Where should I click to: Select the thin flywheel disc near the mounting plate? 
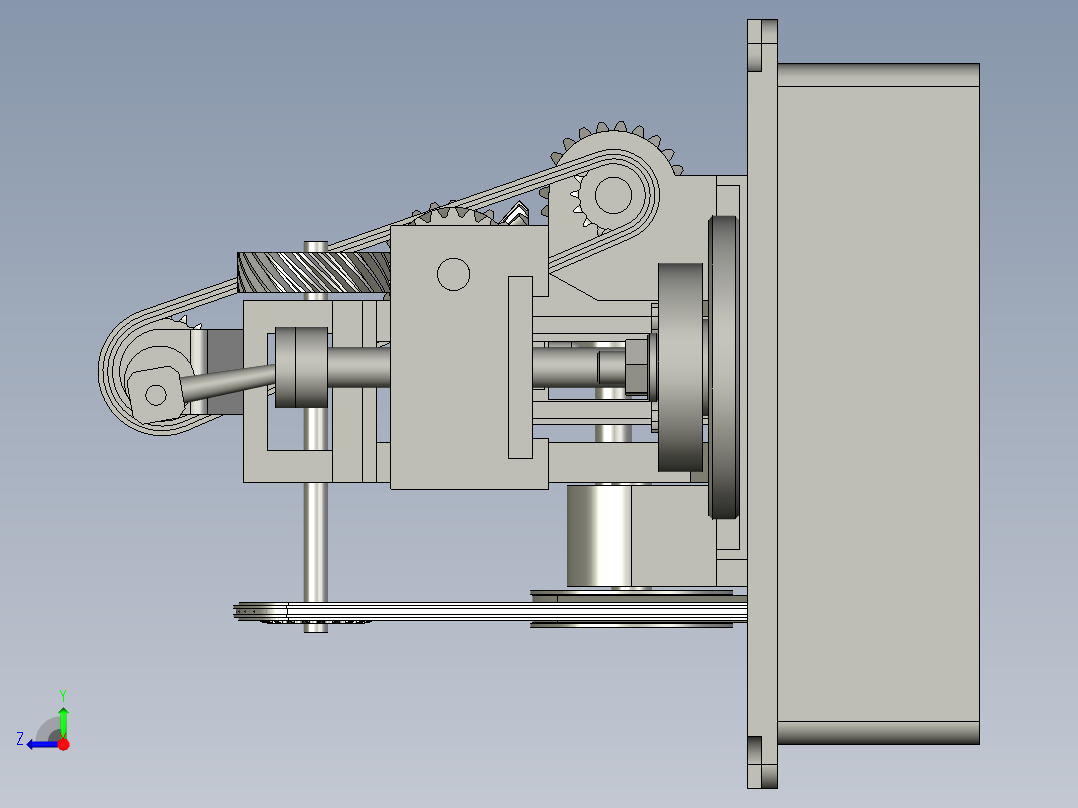pos(723,367)
